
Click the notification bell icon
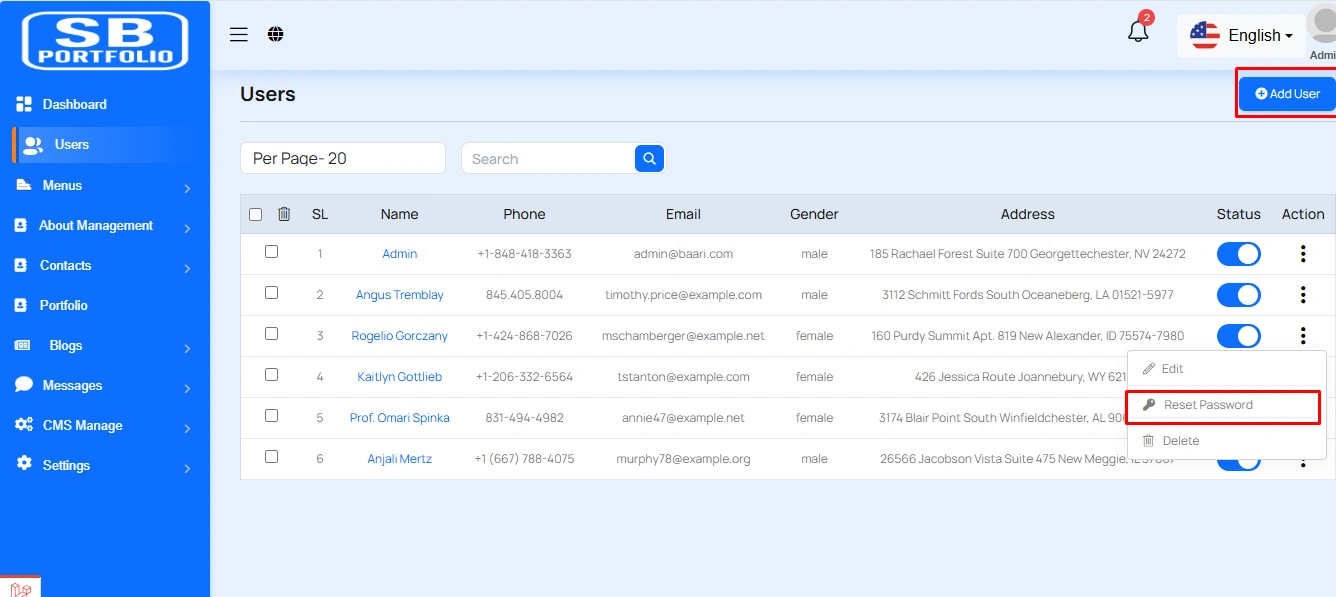(1138, 32)
